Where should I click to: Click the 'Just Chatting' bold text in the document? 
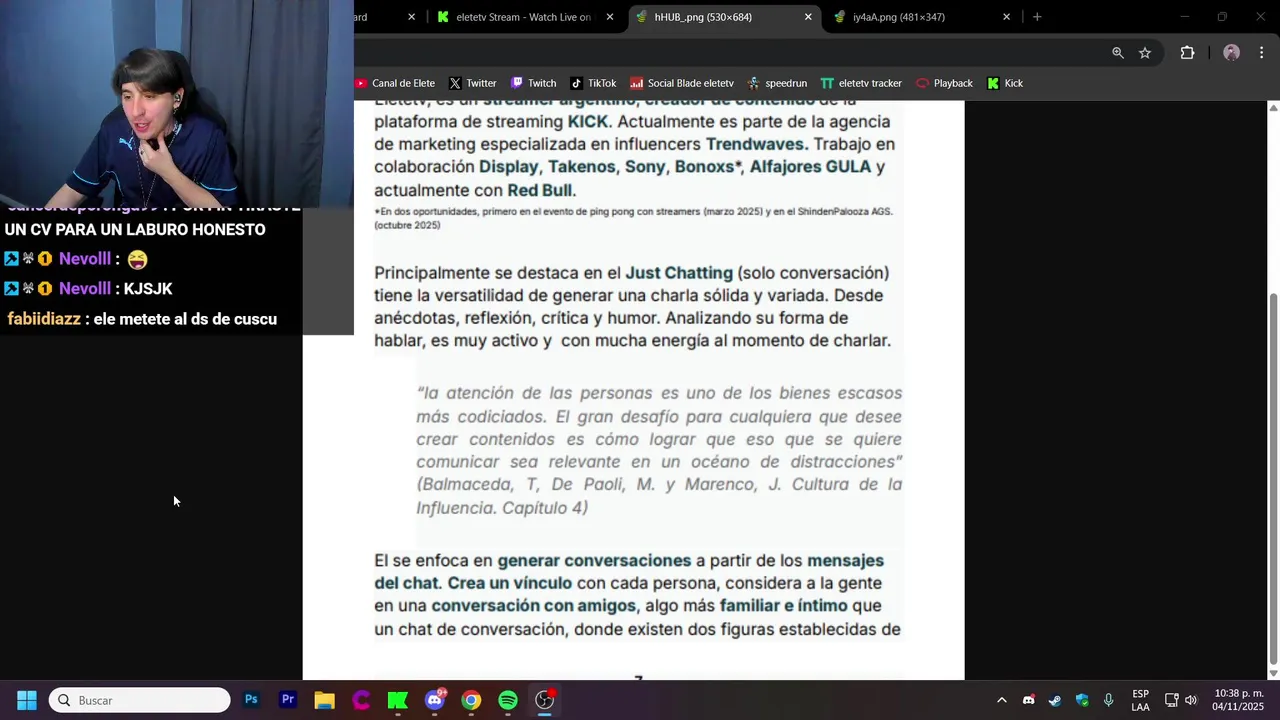tap(679, 273)
